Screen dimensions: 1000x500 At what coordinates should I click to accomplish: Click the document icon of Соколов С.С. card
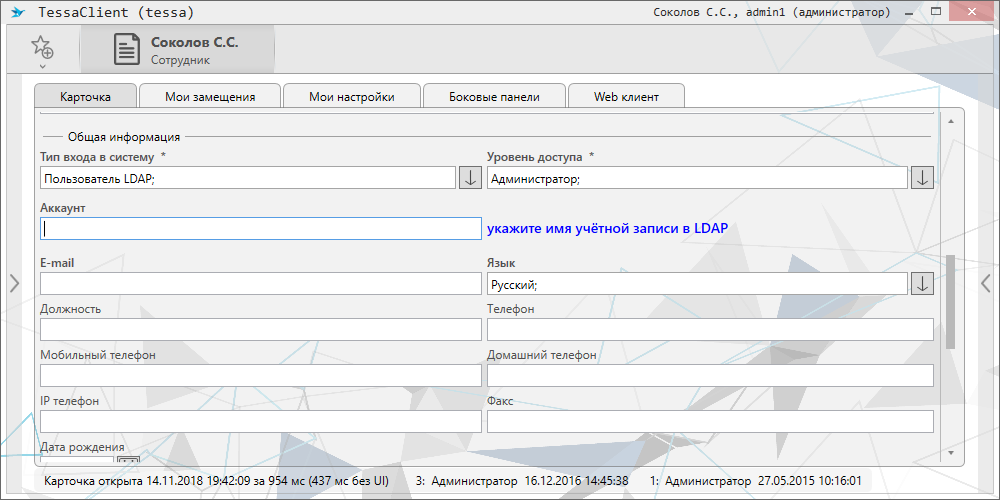tap(126, 49)
